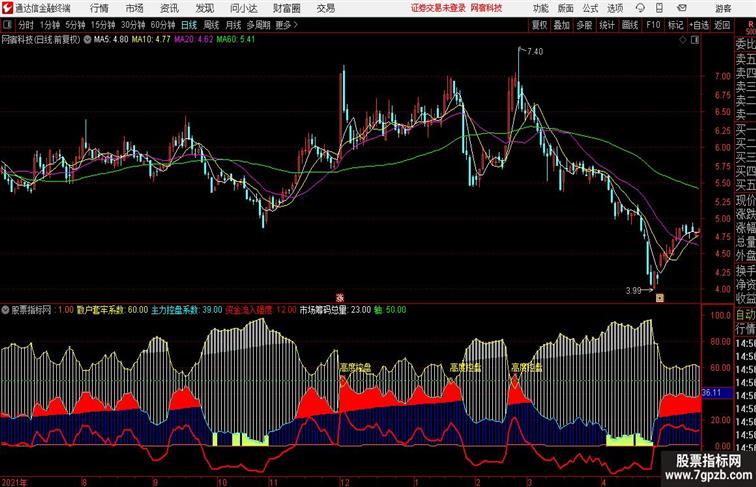Open the 行情 menu

pos(99,8)
